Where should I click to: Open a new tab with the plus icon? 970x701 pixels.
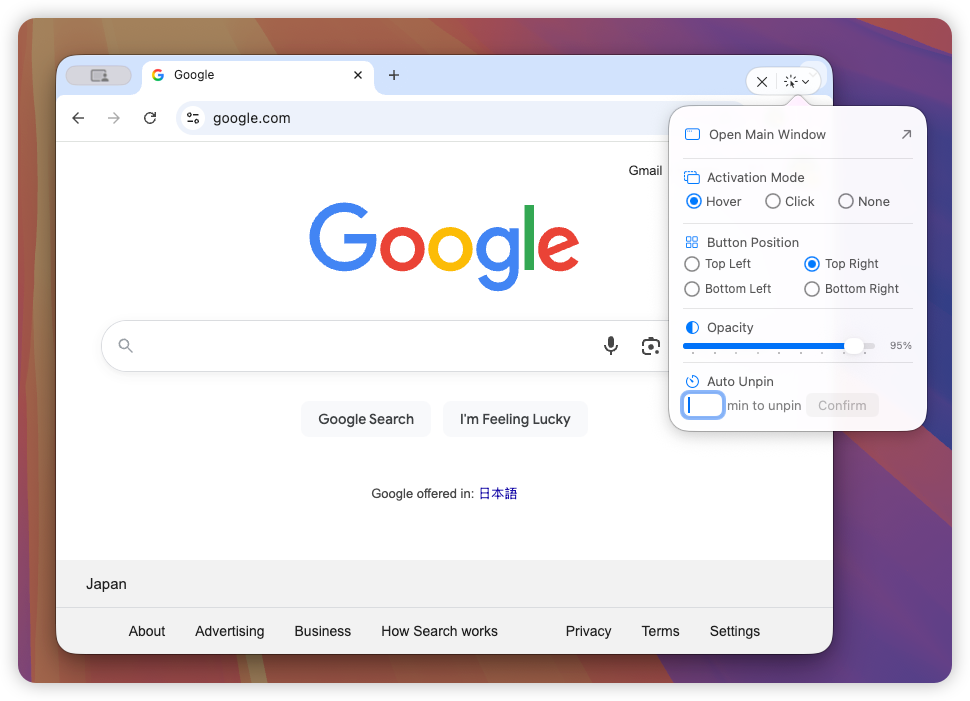[393, 75]
